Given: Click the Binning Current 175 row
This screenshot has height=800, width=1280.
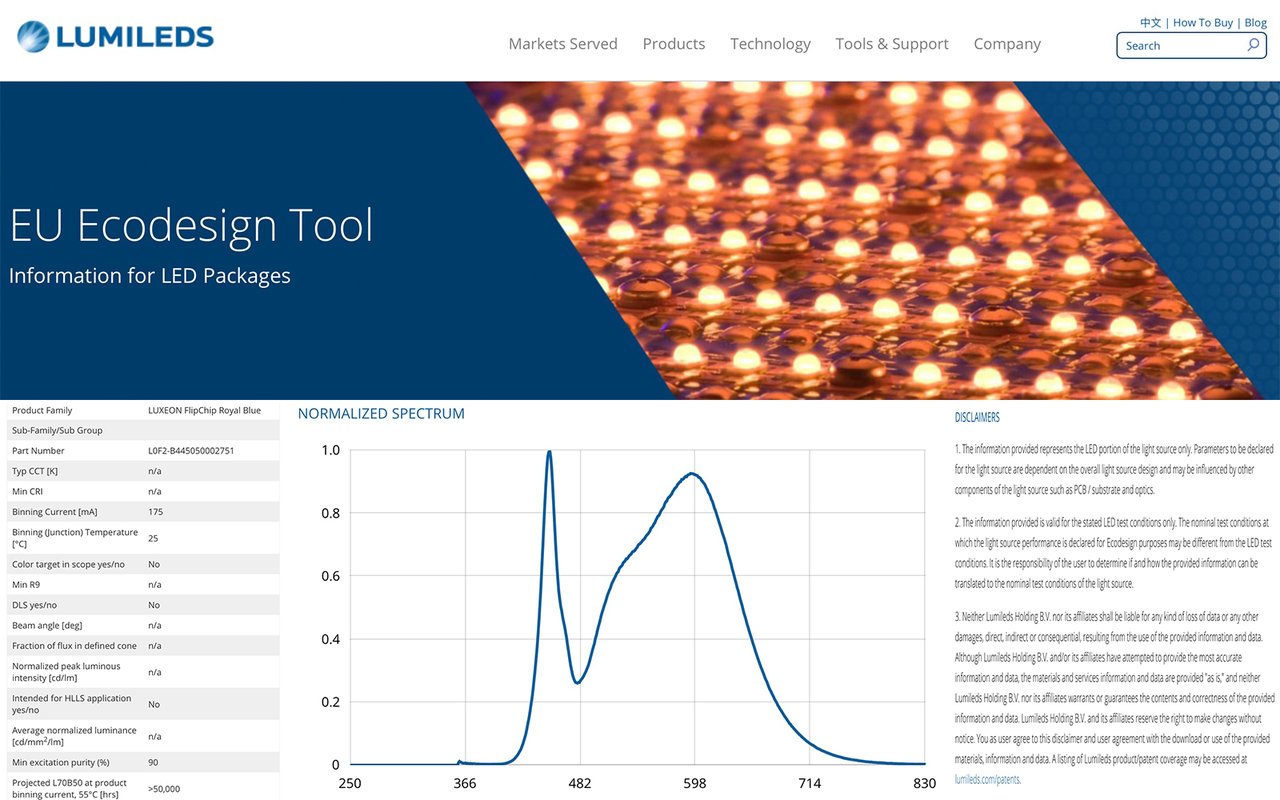Looking at the screenshot, I should (140, 511).
